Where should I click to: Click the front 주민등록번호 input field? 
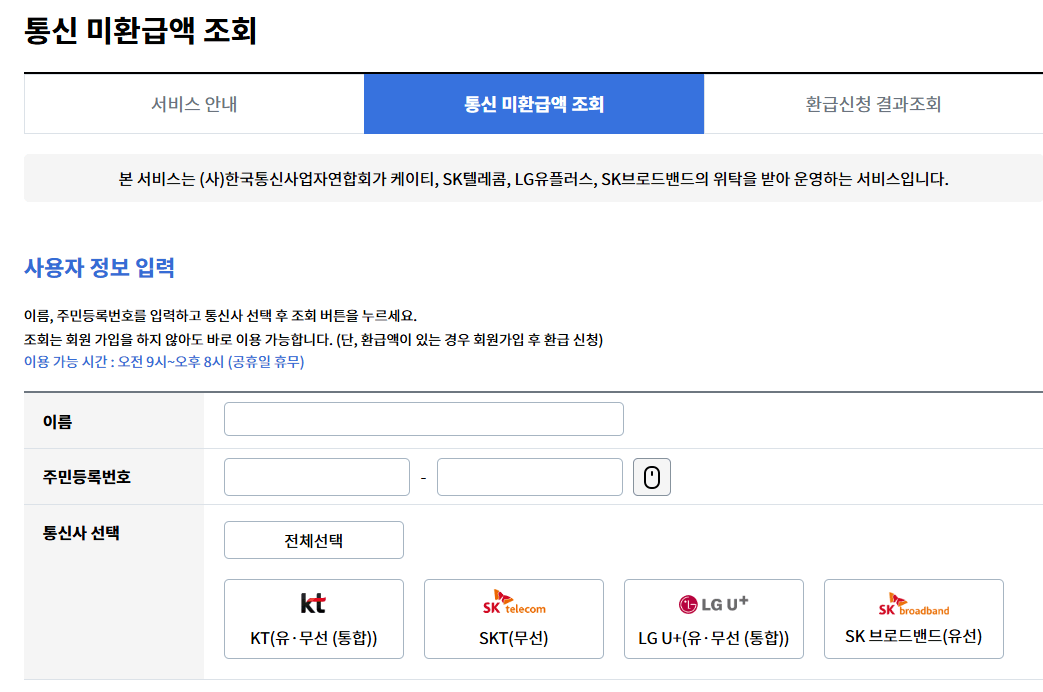316,477
